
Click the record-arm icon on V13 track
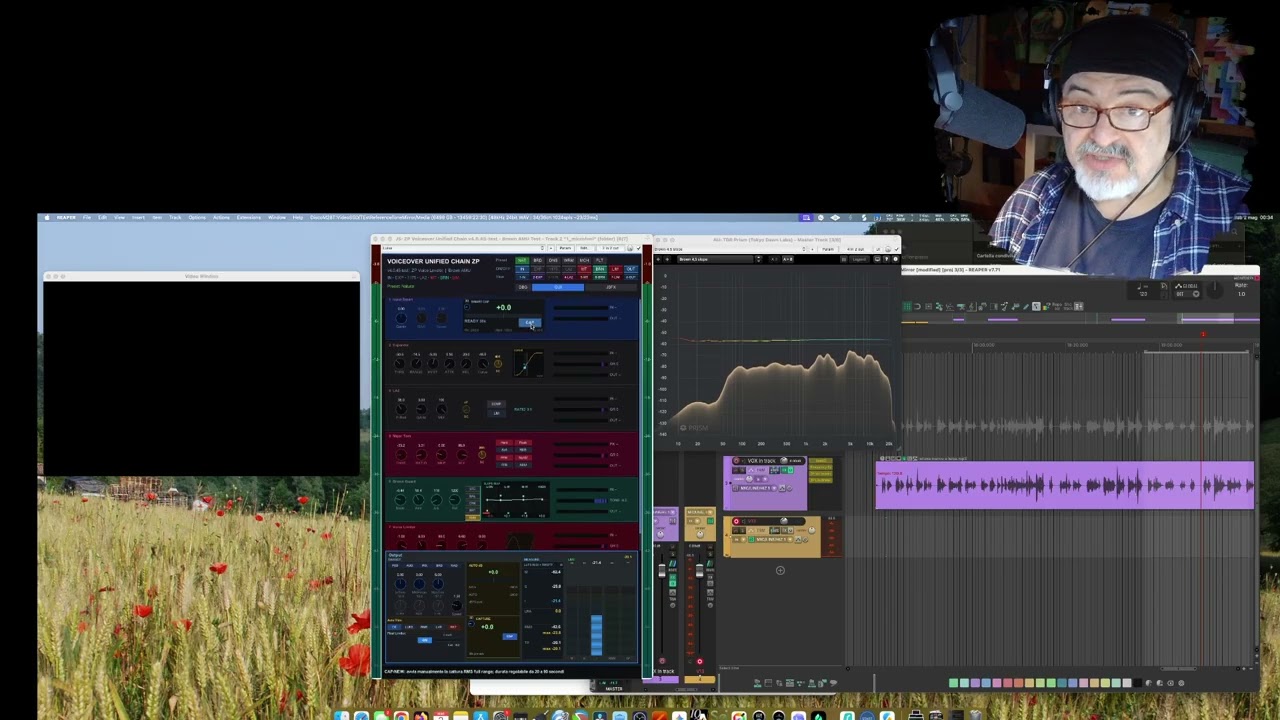point(736,521)
